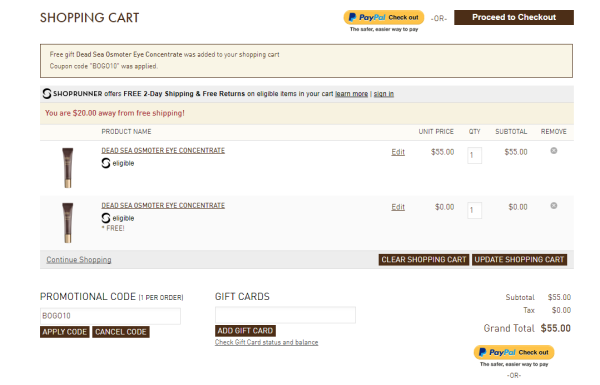Open the first product thumbnail image
Viewport: 600px width, 385px height.
pyautogui.click(x=68, y=168)
